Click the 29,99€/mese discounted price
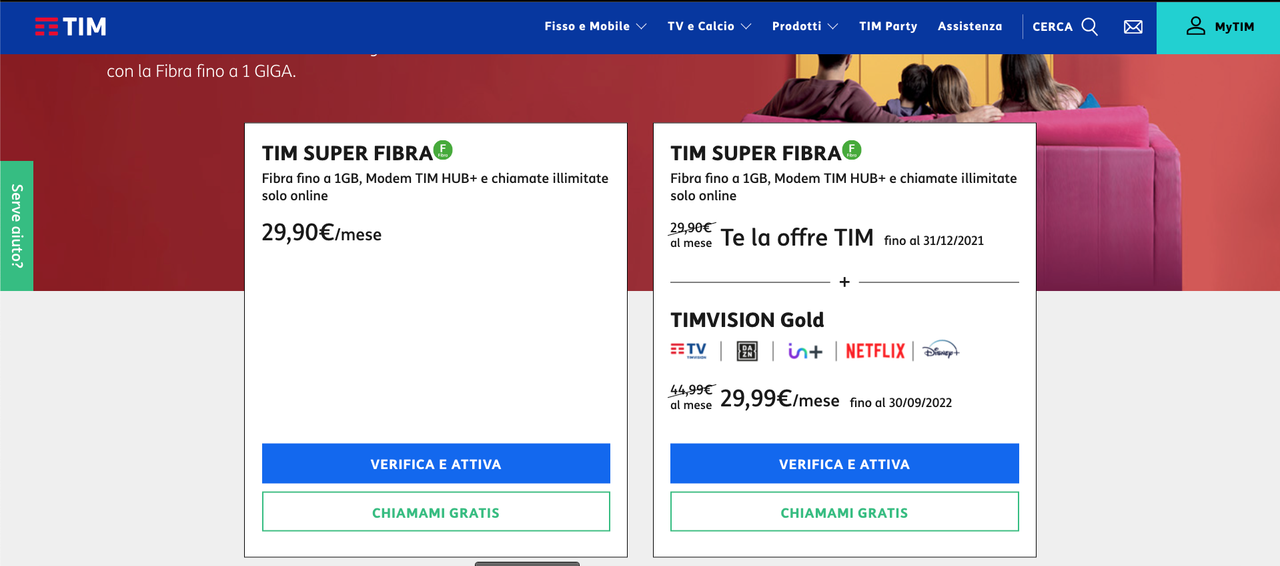 click(780, 399)
